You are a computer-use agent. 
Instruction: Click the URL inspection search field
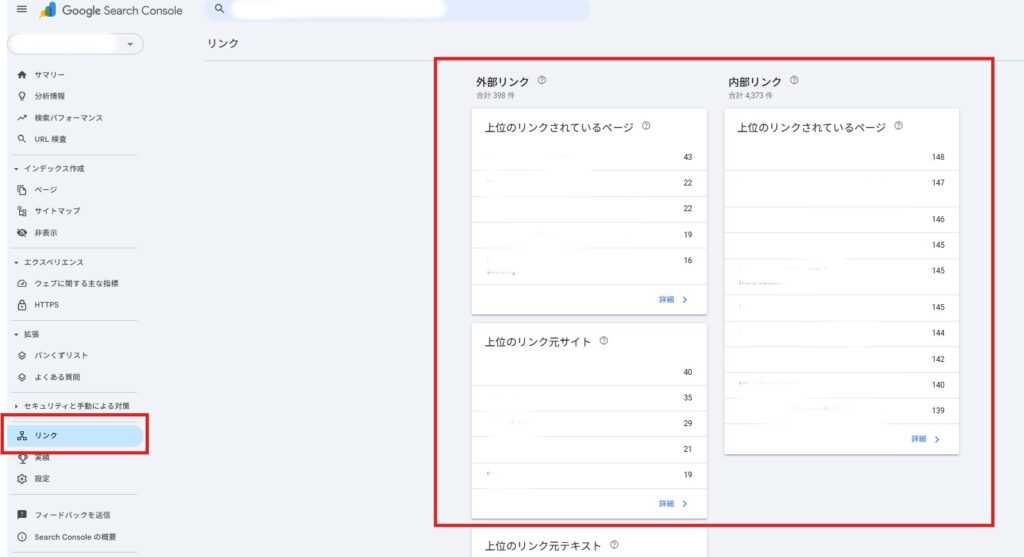[x=397, y=9]
